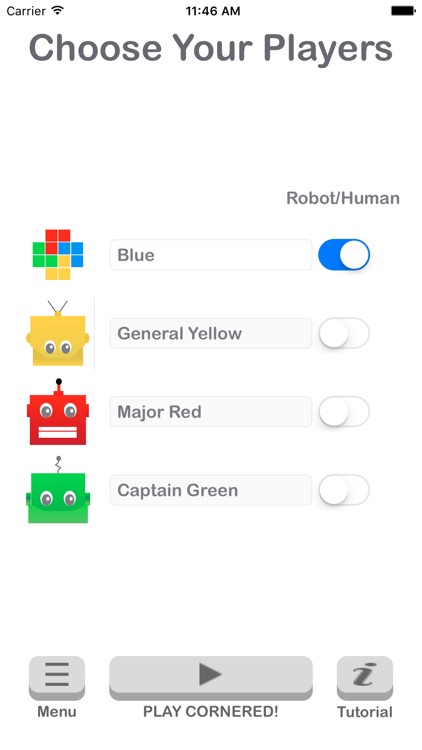Enable the Captain Green human toggle

344,490
